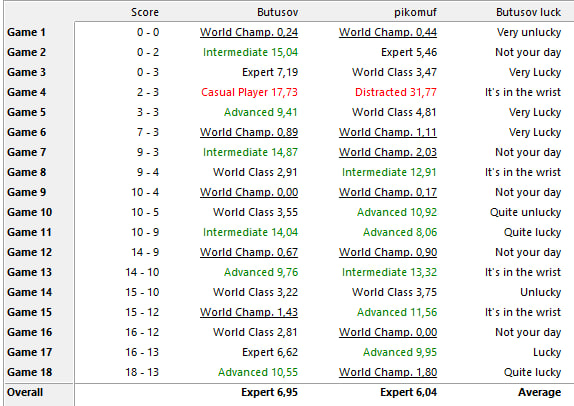Viewport: 574px width, 406px height.
Task: Click the Overall row header
Action: pyautogui.click(x=25, y=392)
